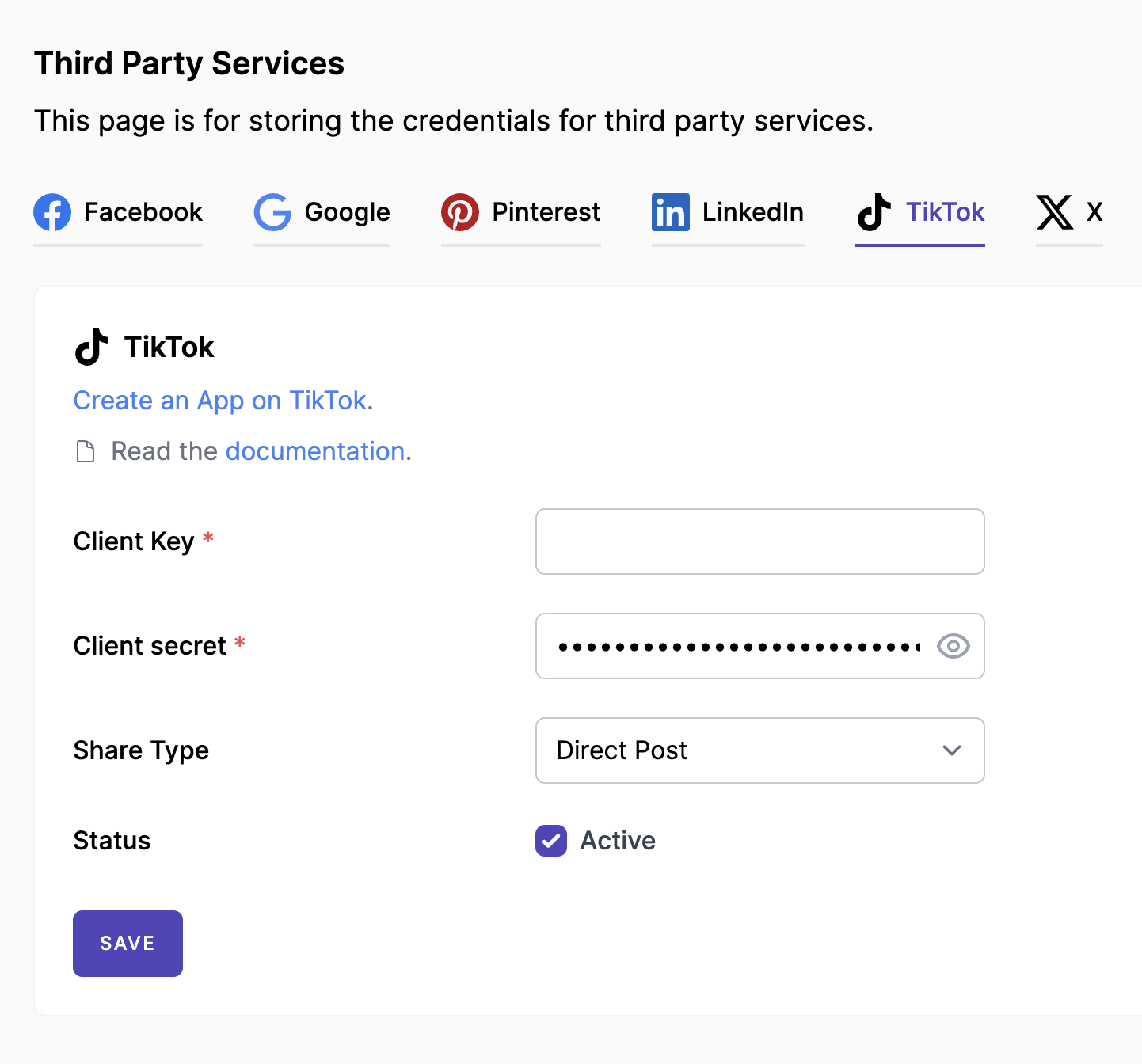The height and width of the screenshot is (1064, 1142).
Task: Click the Status label
Action: coord(112,841)
